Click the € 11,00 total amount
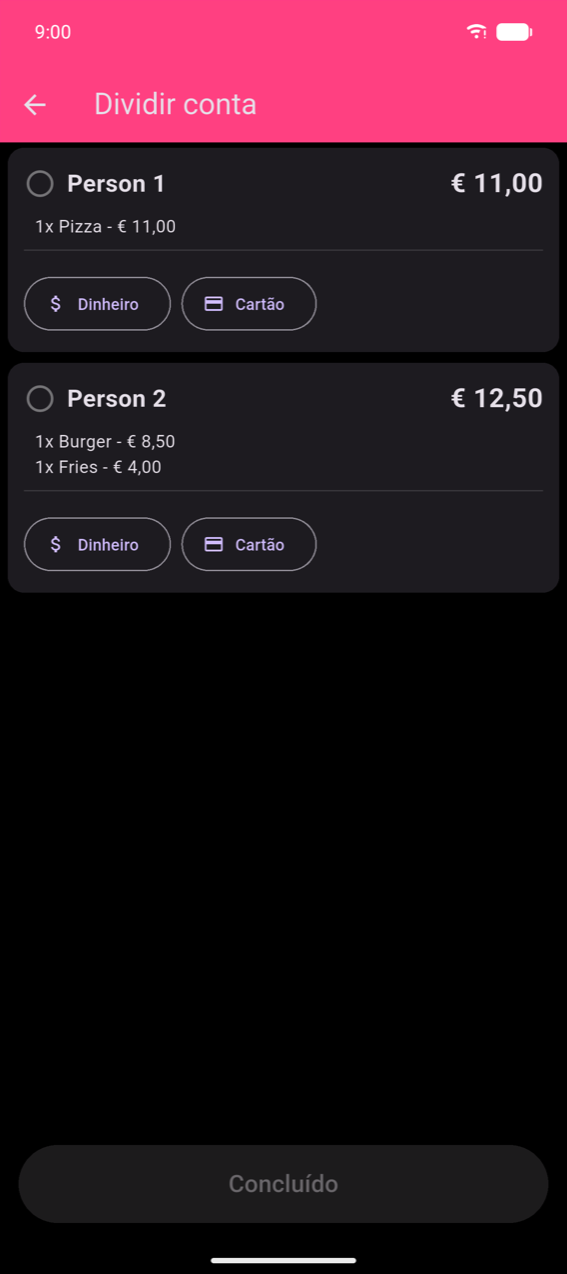Image resolution: width=567 pixels, height=1274 pixels. pyautogui.click(x=497, y=184)
